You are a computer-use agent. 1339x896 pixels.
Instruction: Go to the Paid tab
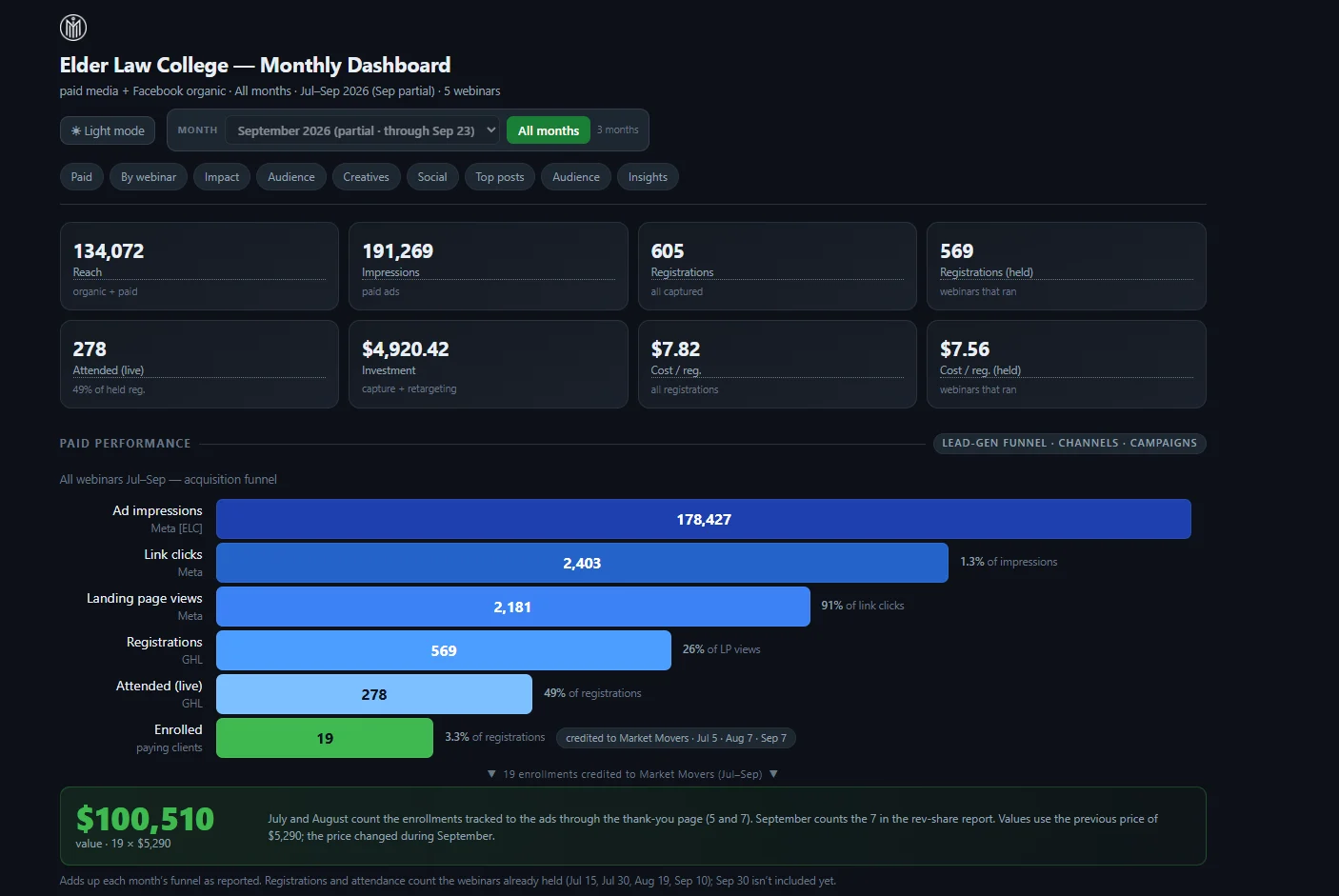(x=82, y=177)
